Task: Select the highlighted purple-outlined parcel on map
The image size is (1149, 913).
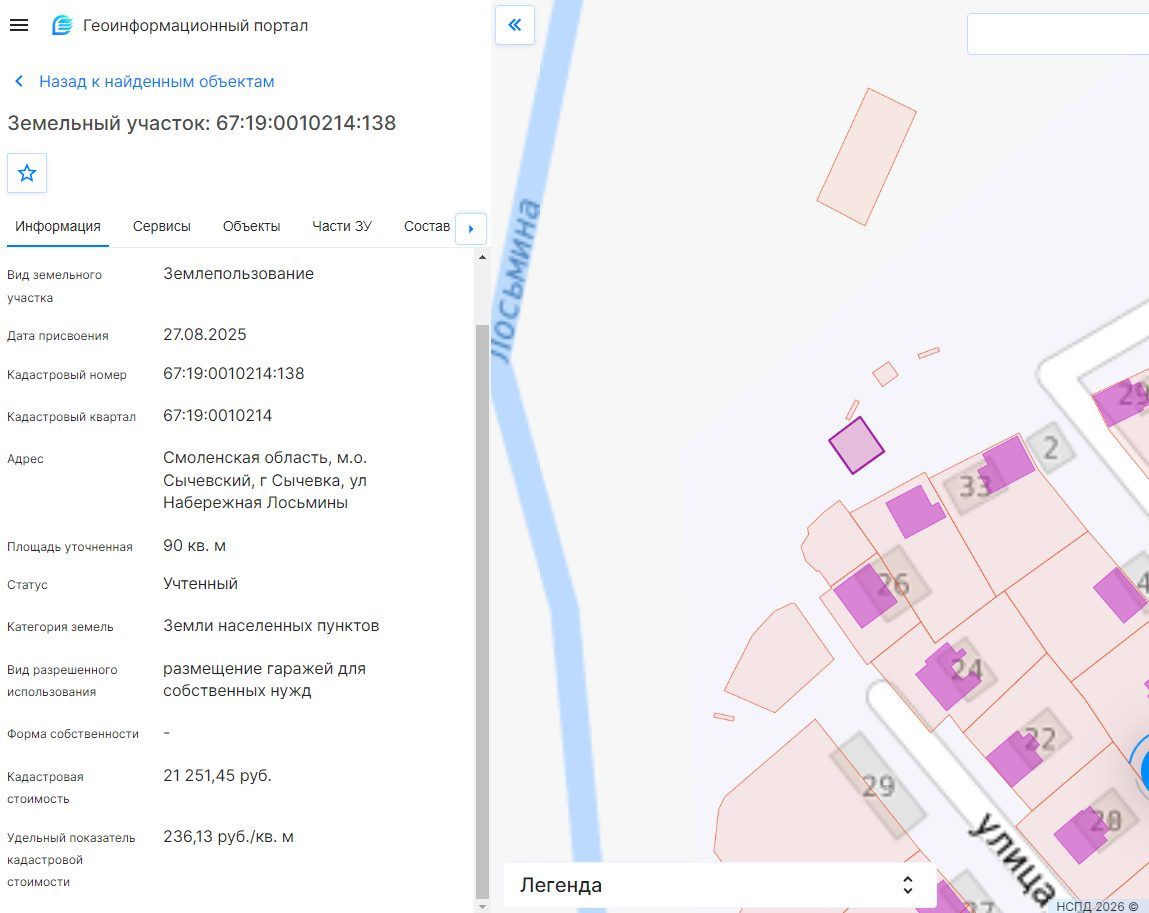Action: [x=856, y=445]
